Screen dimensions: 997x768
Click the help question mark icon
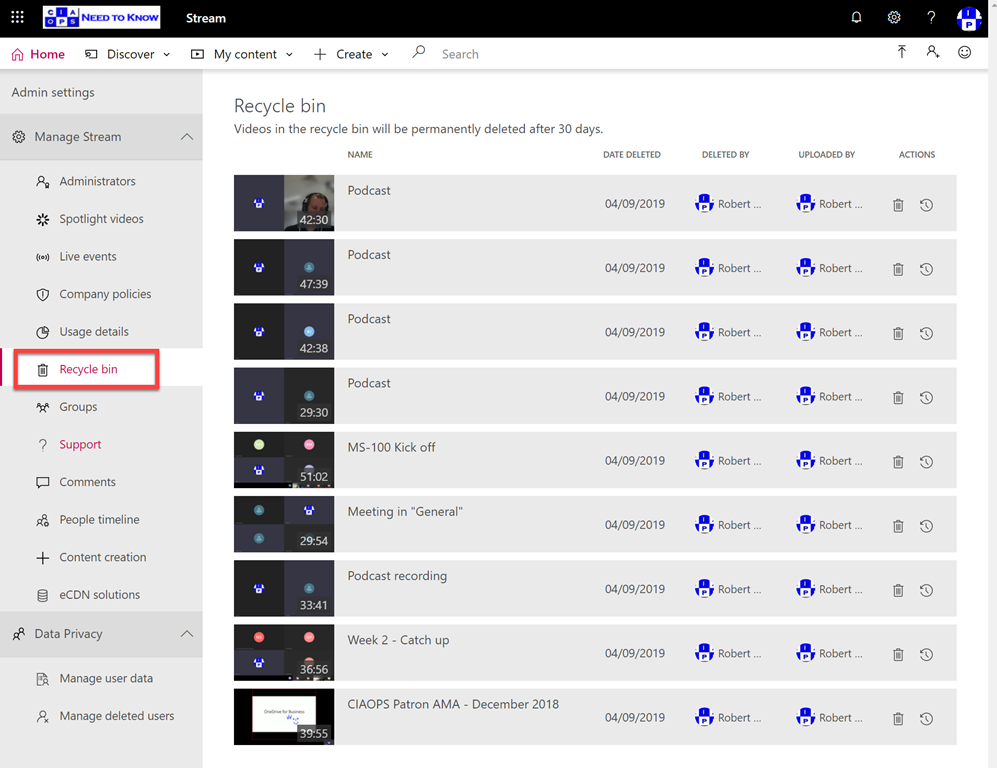tap(931, 18)
